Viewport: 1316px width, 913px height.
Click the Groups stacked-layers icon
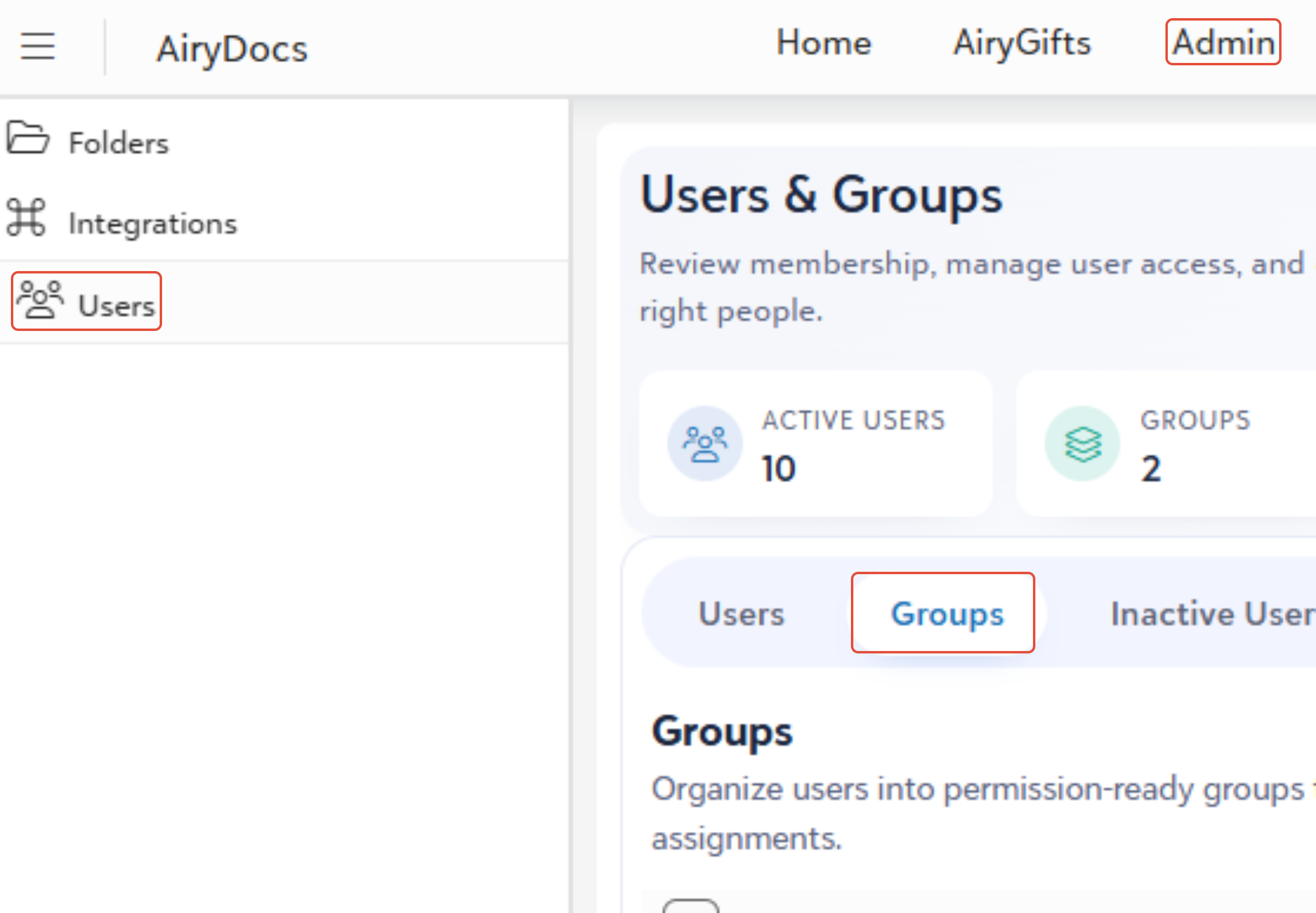(1083, 443)
